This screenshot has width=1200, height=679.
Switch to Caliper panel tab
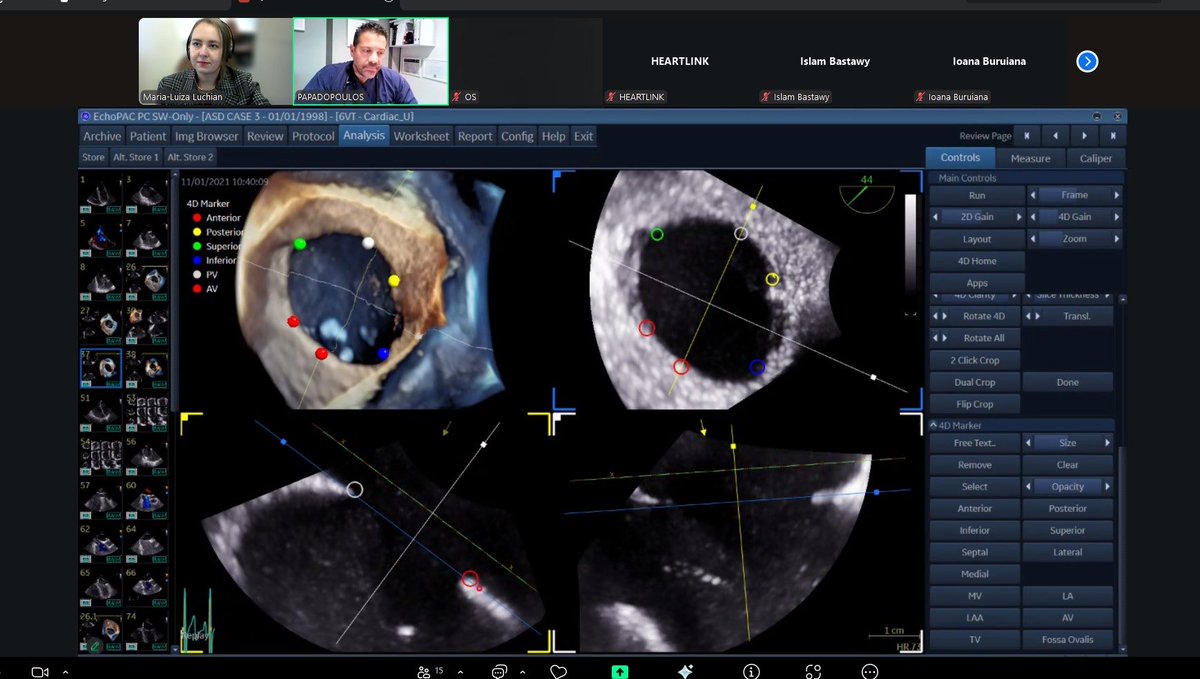(1095, 158)
